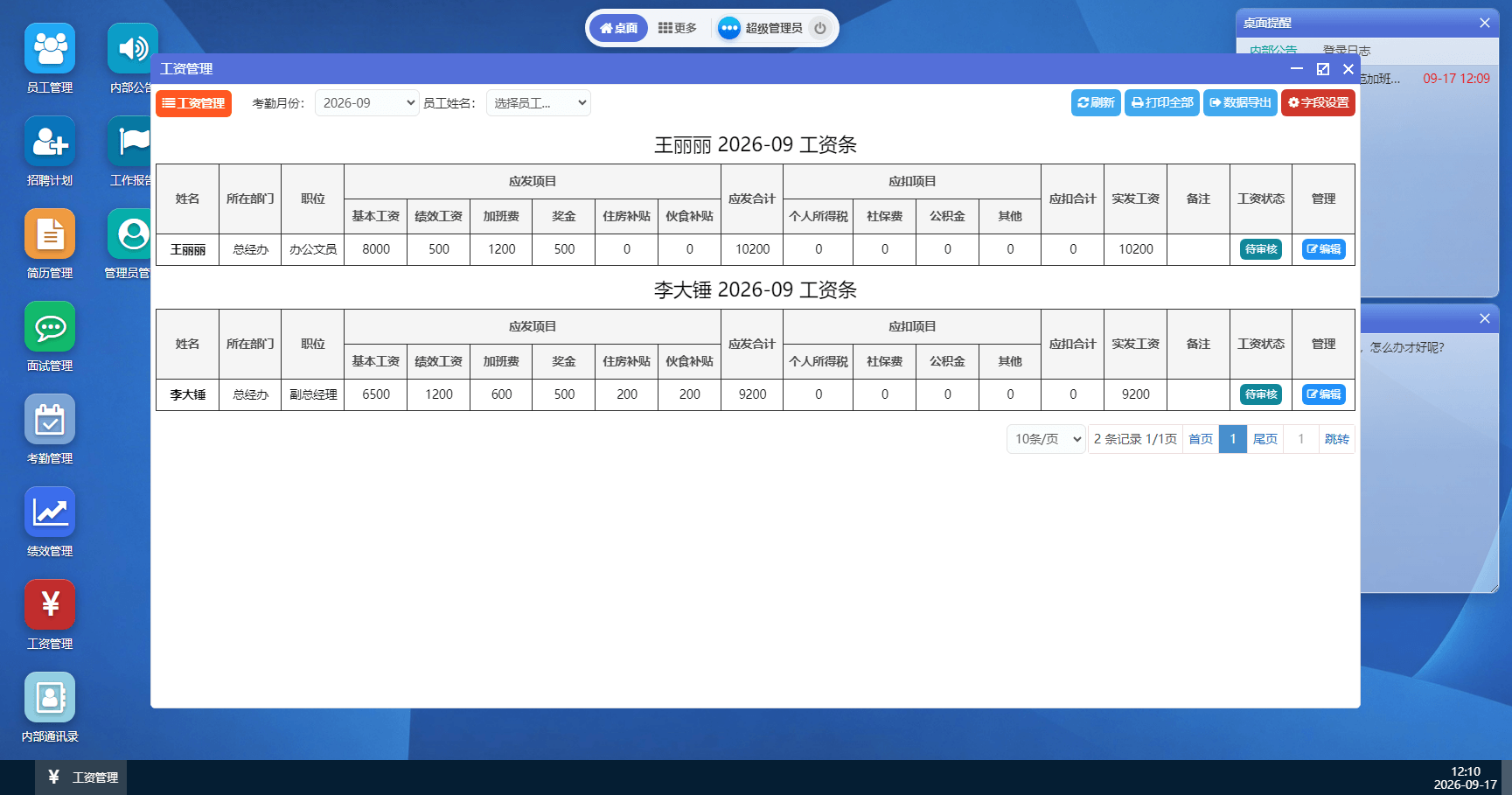Click 10200 实发工资 value for 王丽丽
The height and width of the screenshot is (795, 1512).
click(x=1136, y=249)
